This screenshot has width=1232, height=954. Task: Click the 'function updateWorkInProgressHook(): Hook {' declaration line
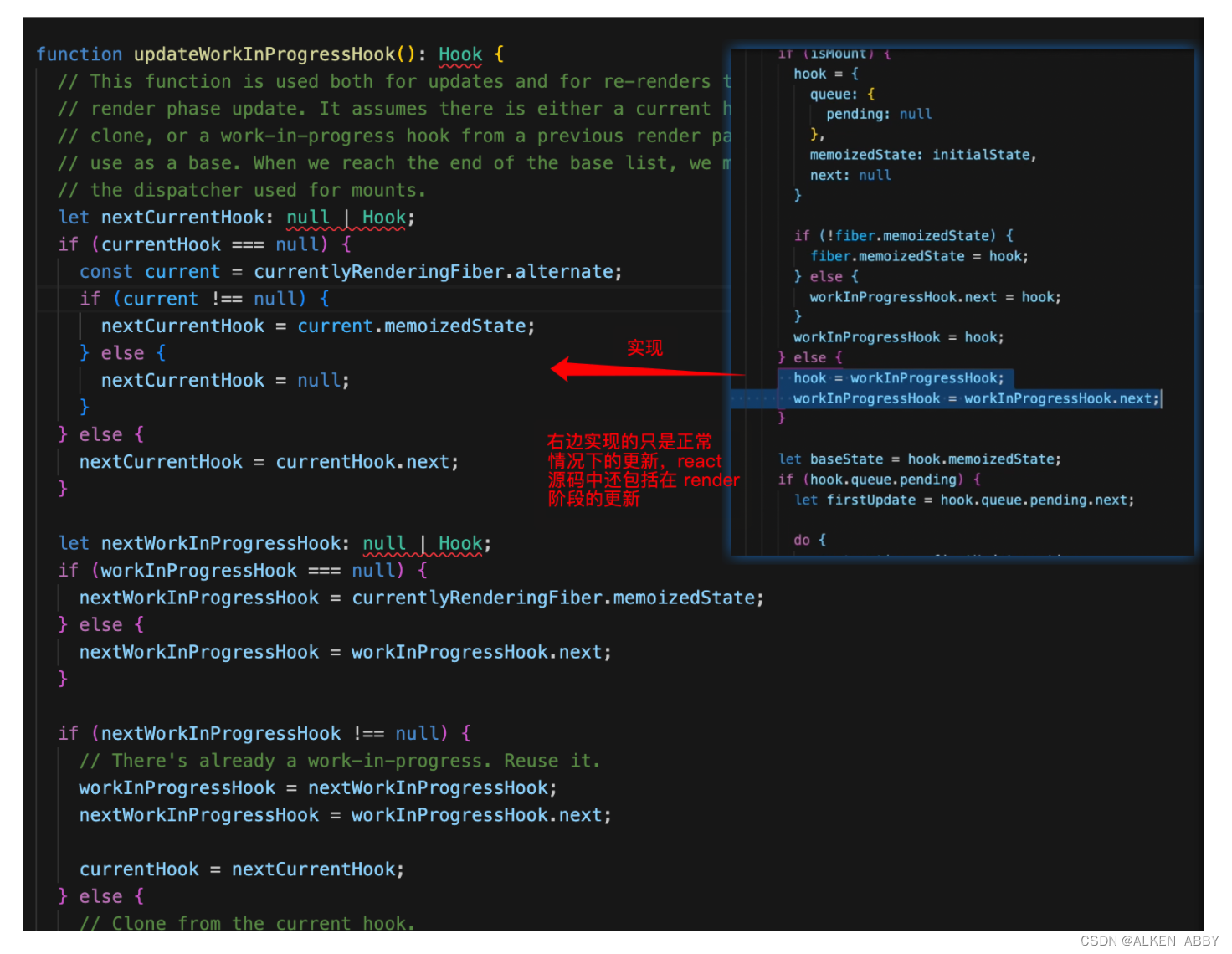pyautogui.click(x=269, y=54)
